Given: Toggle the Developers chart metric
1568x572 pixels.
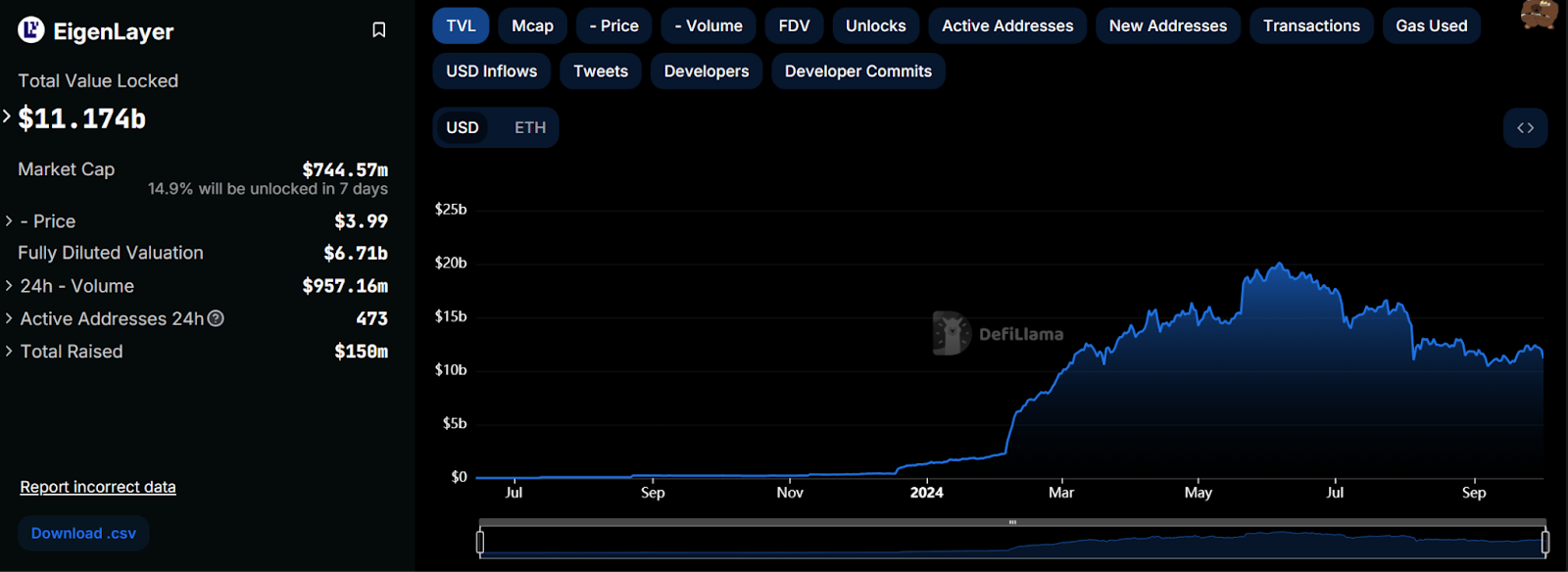Looking at the screenshot, I should pos(707,71).
